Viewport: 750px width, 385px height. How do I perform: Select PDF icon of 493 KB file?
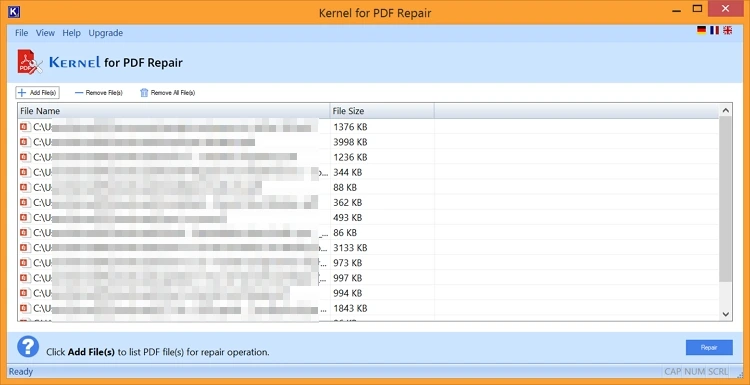(x=25, y=218)
